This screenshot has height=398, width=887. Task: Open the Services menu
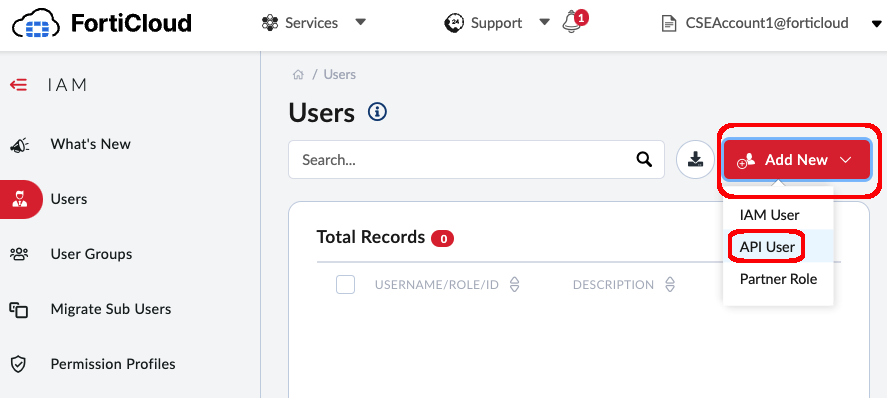point(314,23)
